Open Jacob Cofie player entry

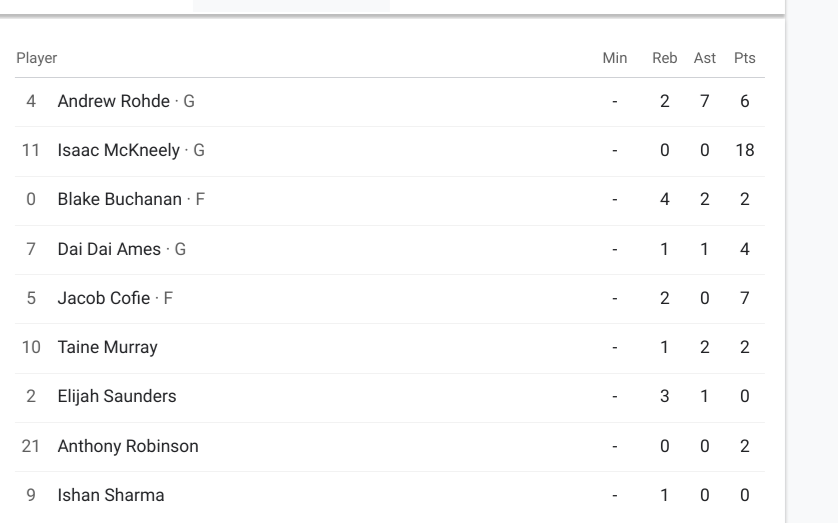coord(103,298)
